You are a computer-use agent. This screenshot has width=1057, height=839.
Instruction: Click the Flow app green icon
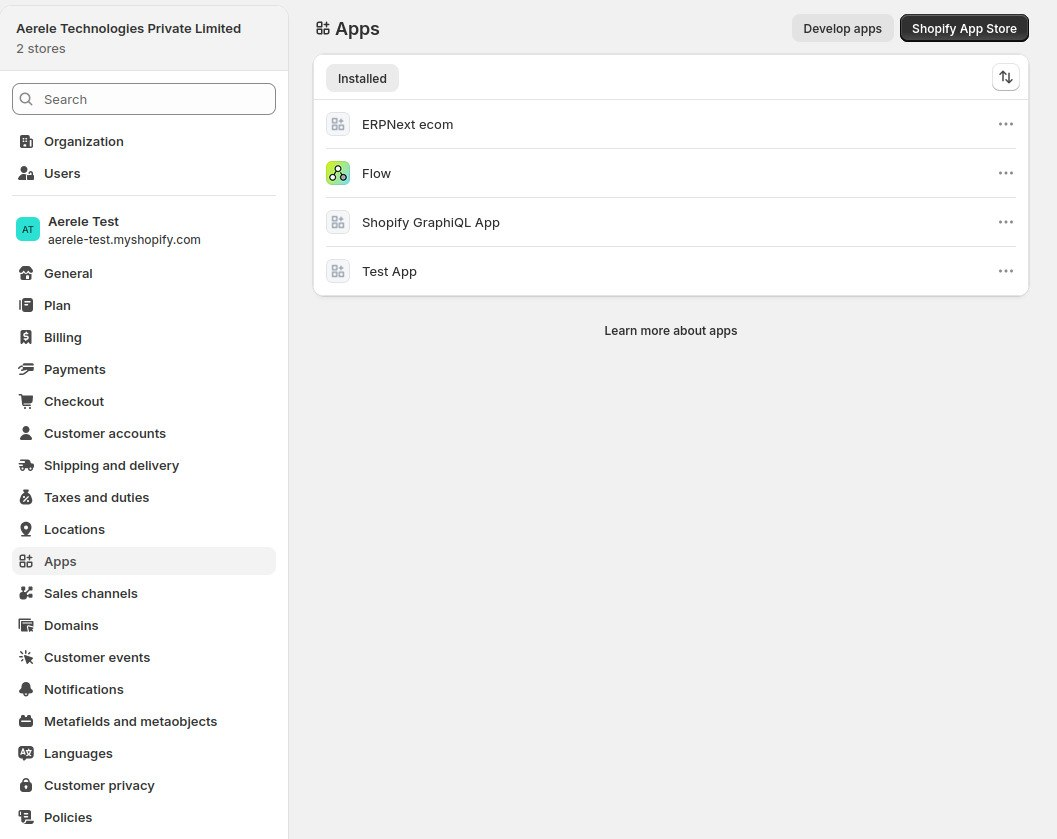pyautogui.click(x=338, y=173)
